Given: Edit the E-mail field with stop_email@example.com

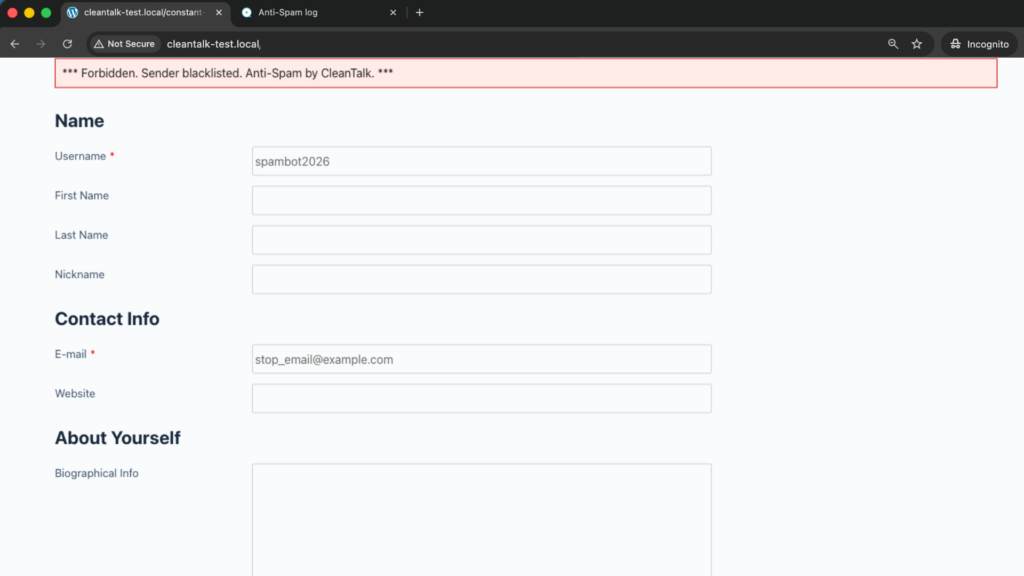Looking at the screenshot, I should [x=481, y=359].
